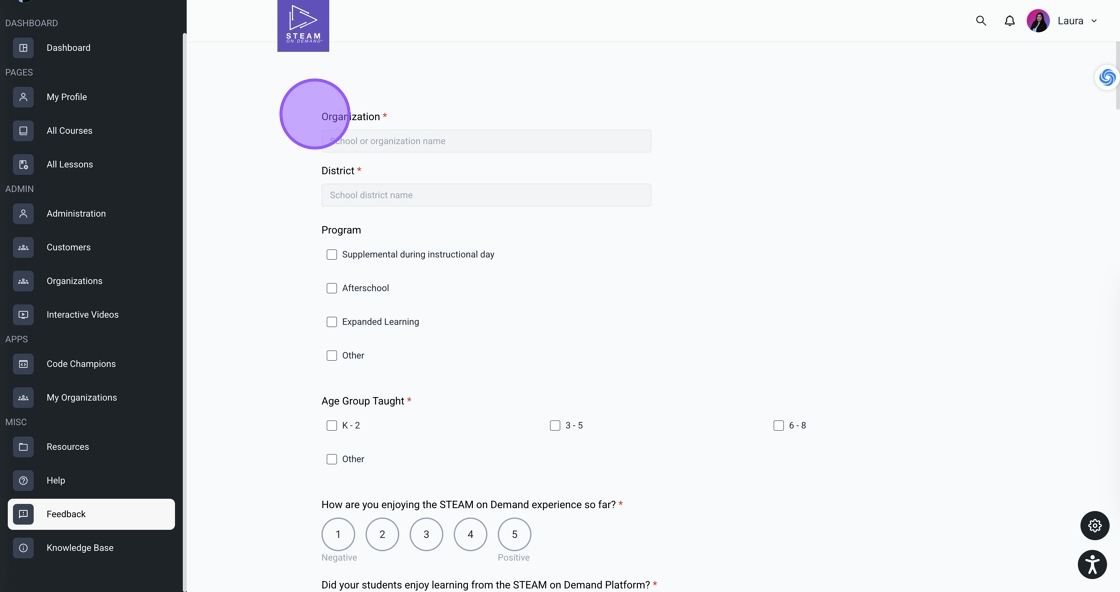The image size is (1120, 592).
Task: Open the settings gear button
Action: 1095,525
